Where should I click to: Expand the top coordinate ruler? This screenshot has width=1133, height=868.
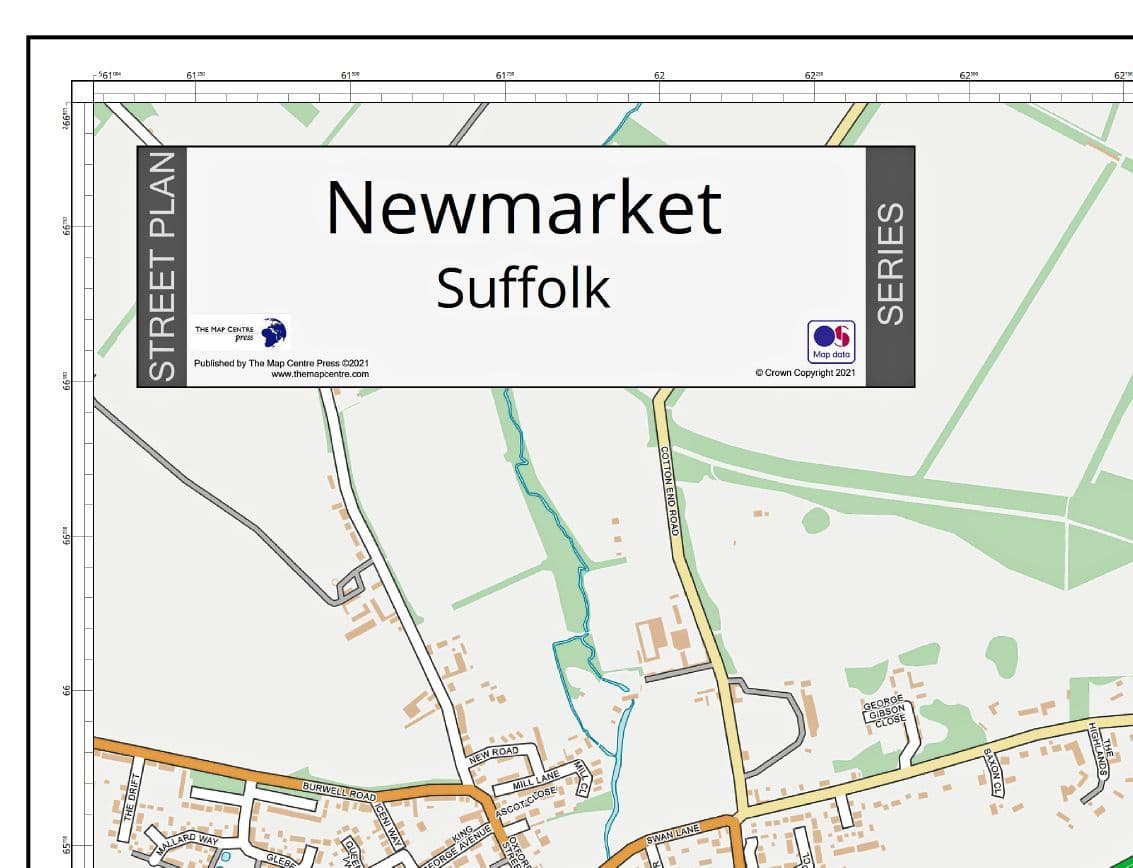pos(600,88)
